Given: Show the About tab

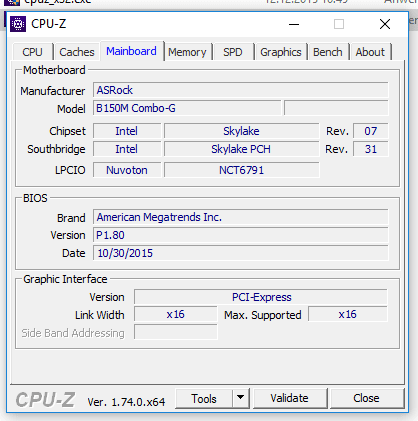Looking at the screenshot, I should (370, 52).
